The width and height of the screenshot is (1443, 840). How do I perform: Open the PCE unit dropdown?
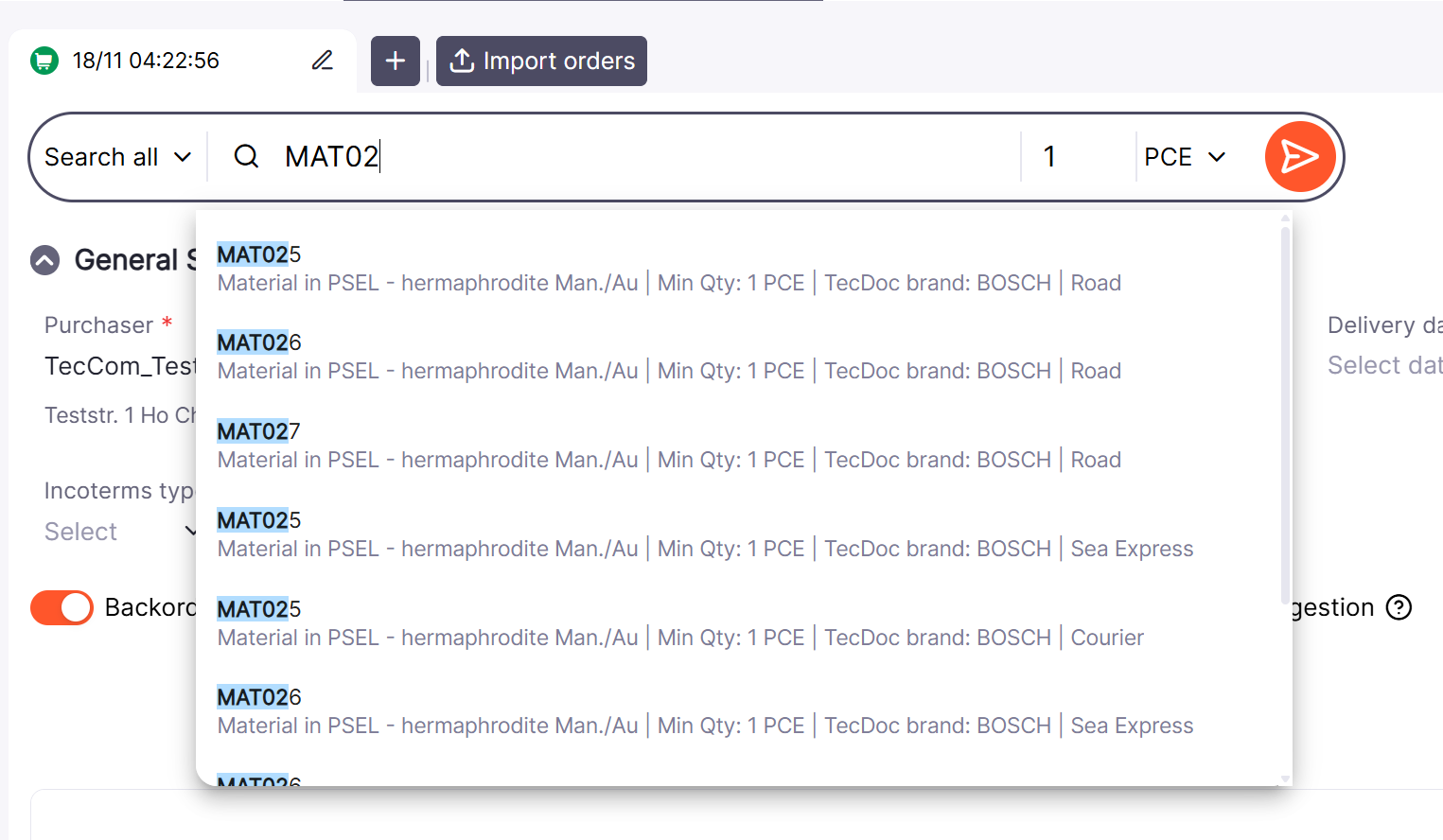[x=1184, y=156]
